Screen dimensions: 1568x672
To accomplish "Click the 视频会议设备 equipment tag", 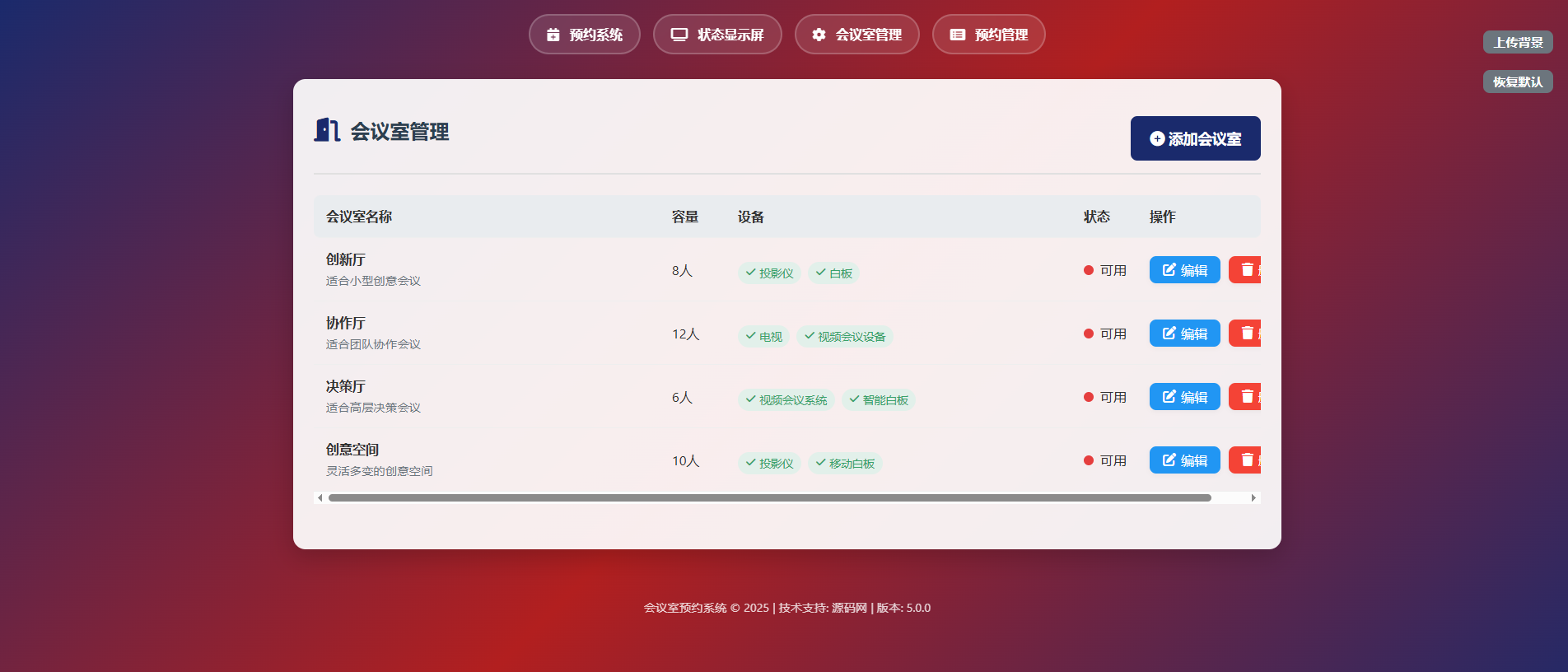I will 845,336.
